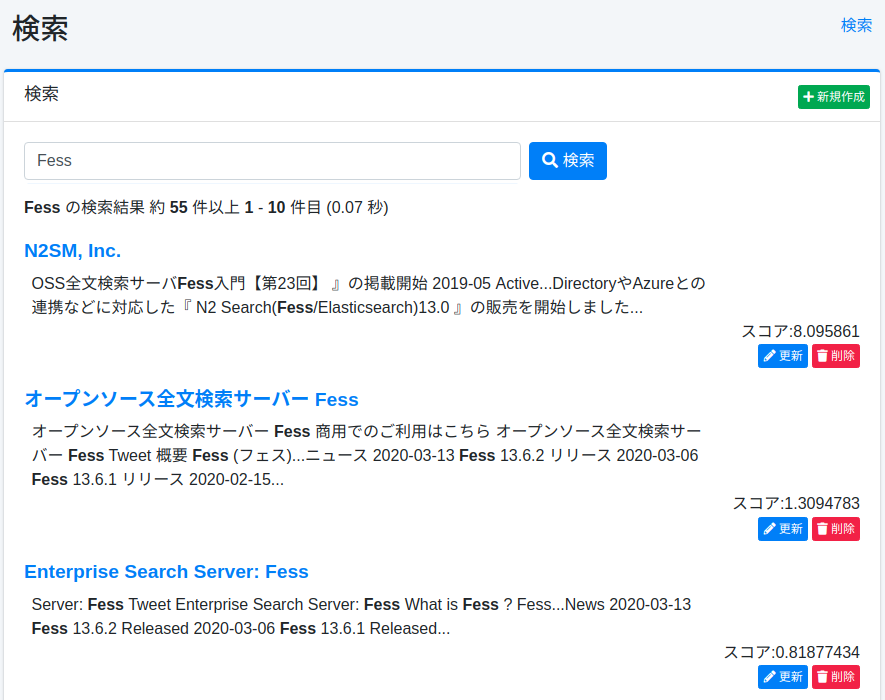Focus the search field containing Fess
This screenshot has height=700, width=885.
[272, 160]
